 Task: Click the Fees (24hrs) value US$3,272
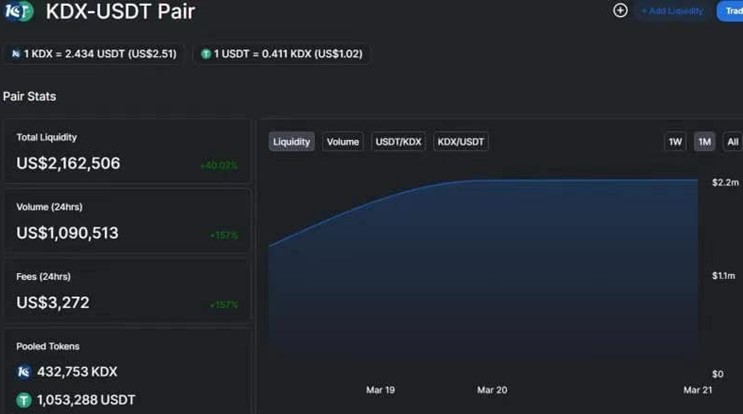point(53,303)
